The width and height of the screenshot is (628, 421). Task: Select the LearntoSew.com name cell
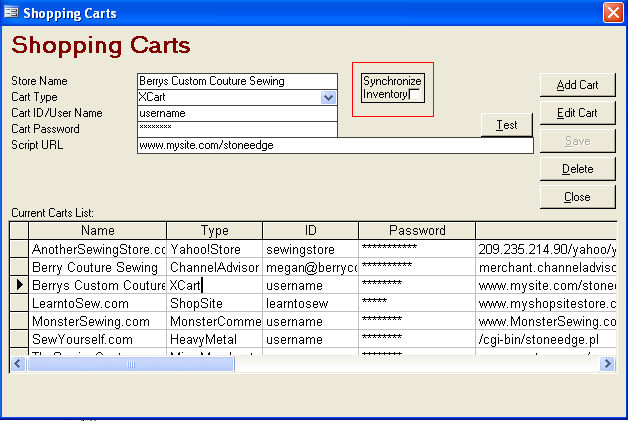(x=97, y=303)
